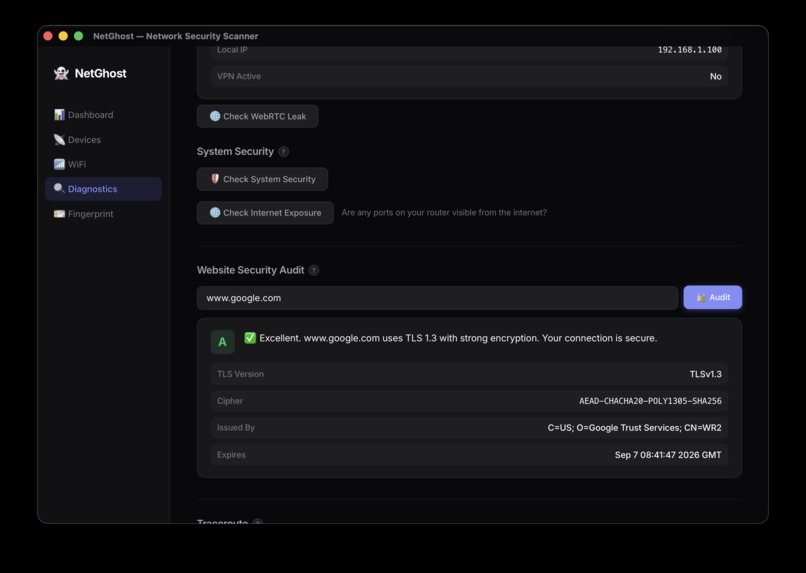Click the System Security heading
The width and height of the screenshot is (806, 573).
[x=235, y=152]
